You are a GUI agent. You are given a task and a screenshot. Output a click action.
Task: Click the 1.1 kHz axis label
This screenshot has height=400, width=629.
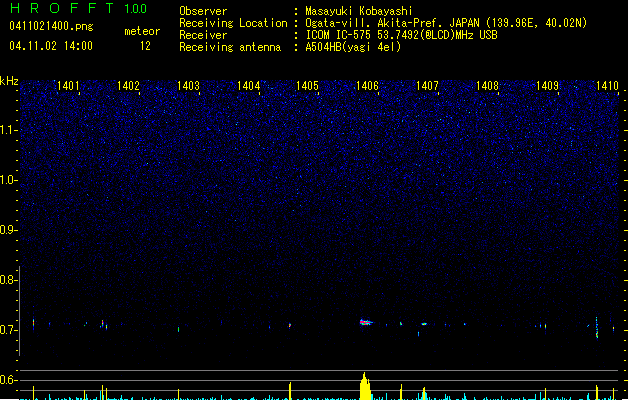click(8, 130)
